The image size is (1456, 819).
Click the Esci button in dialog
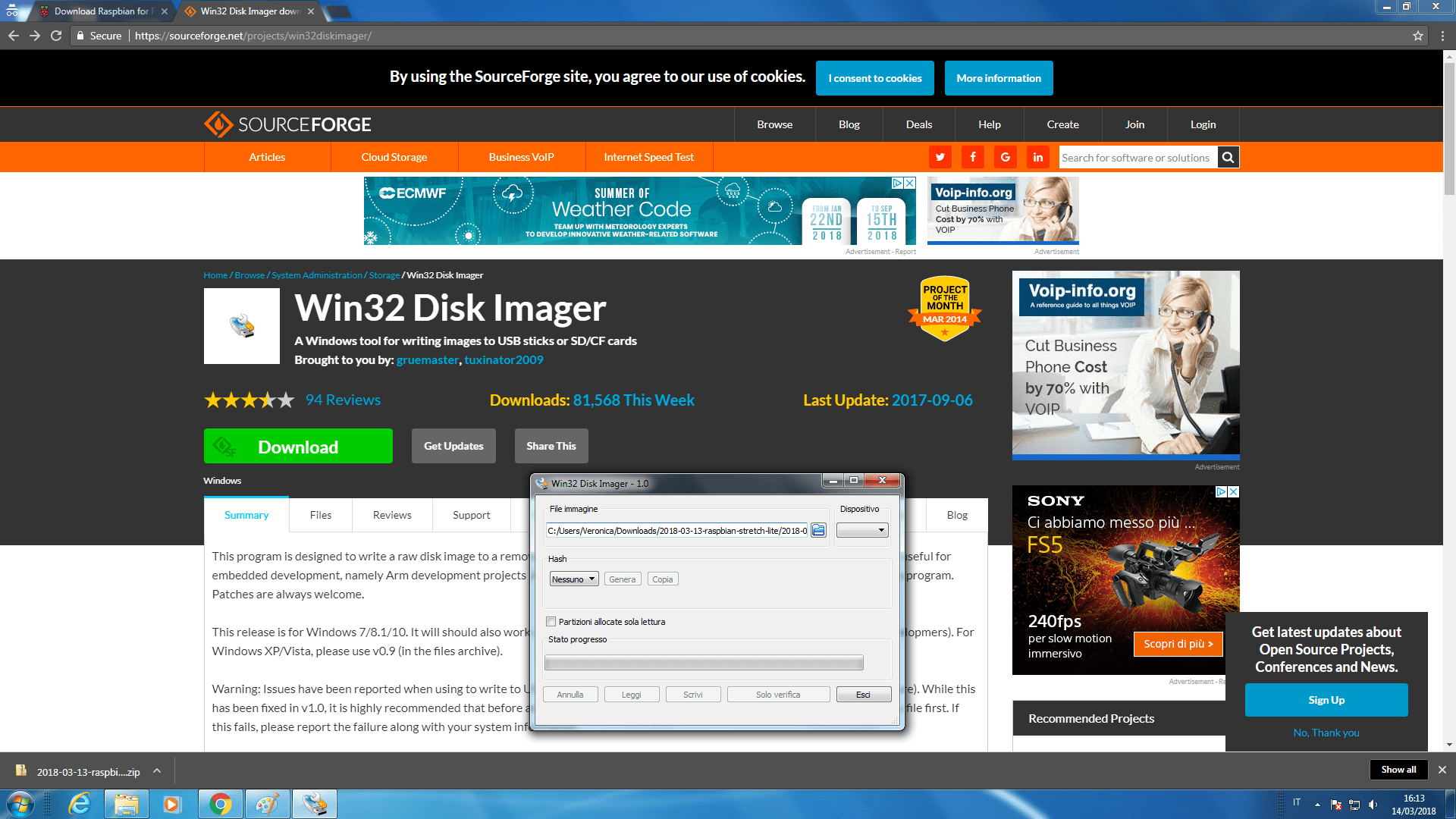863,695
